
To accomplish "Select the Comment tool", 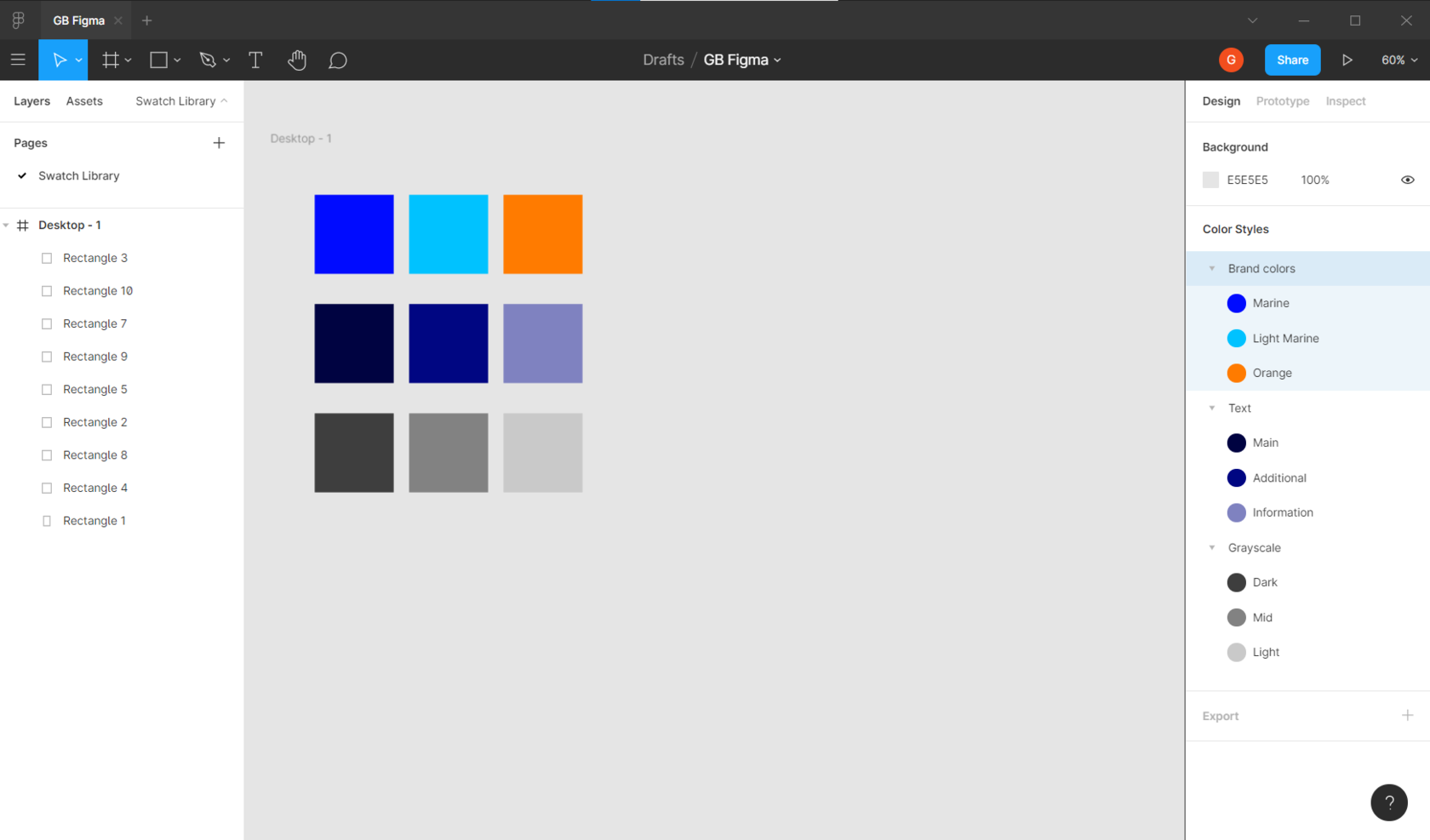I will [x=338, y=60].
